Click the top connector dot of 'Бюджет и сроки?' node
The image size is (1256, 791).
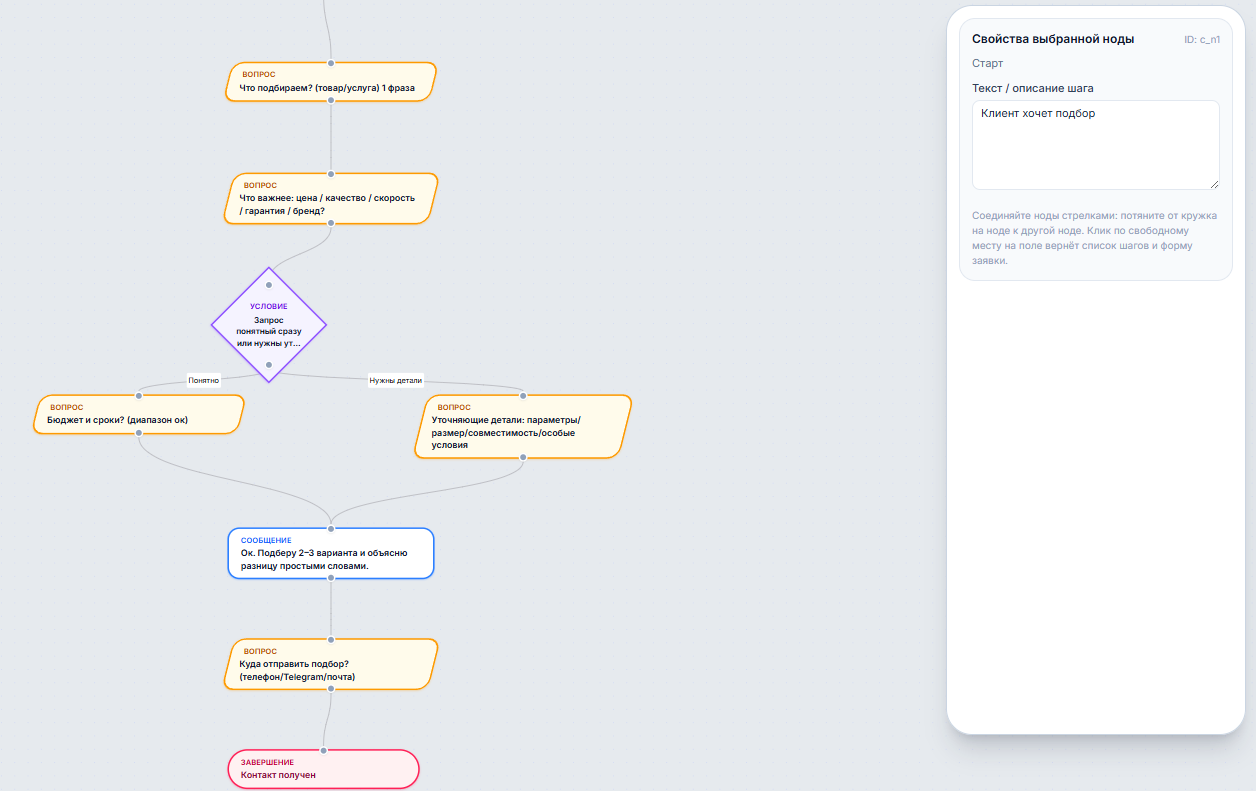tap(139, 395)
